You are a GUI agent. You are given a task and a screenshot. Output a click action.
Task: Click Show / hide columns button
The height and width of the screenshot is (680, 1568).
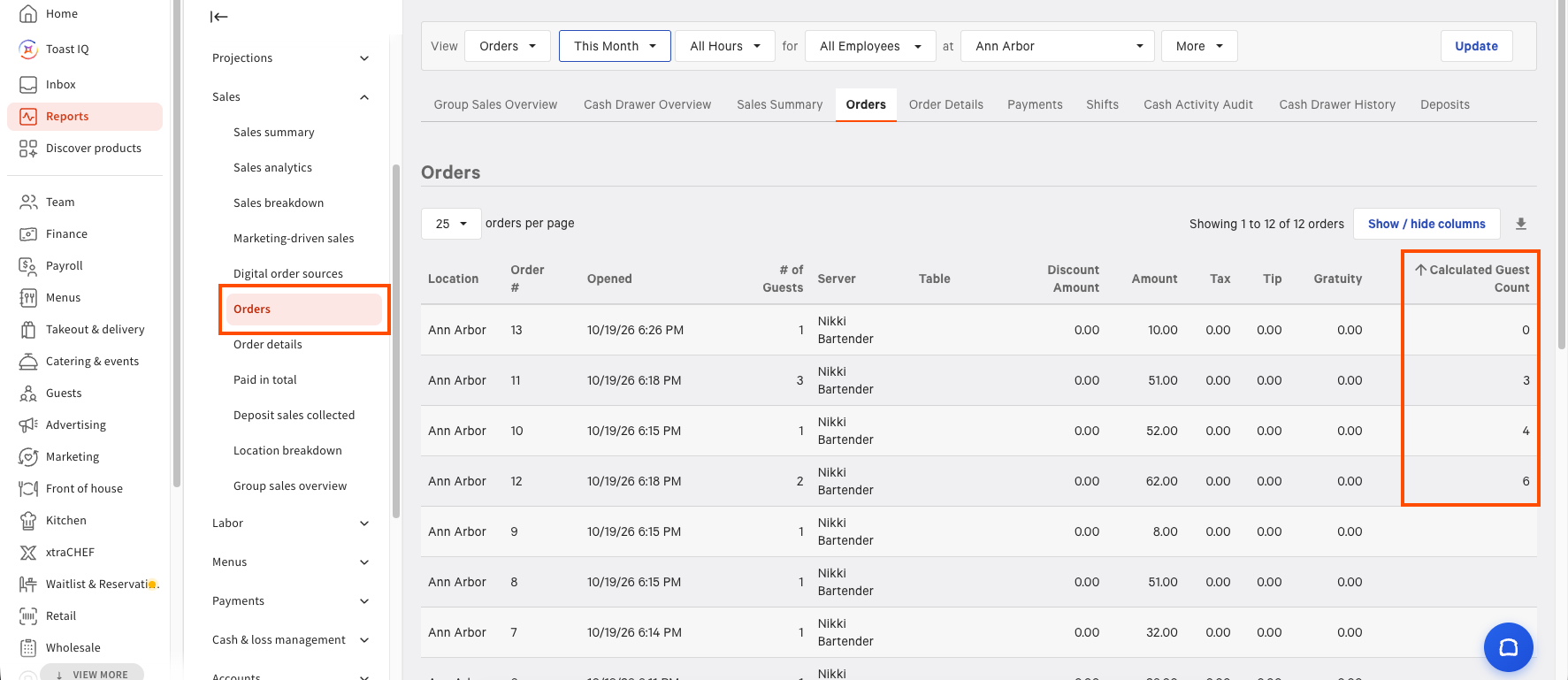coord(1426,224)
